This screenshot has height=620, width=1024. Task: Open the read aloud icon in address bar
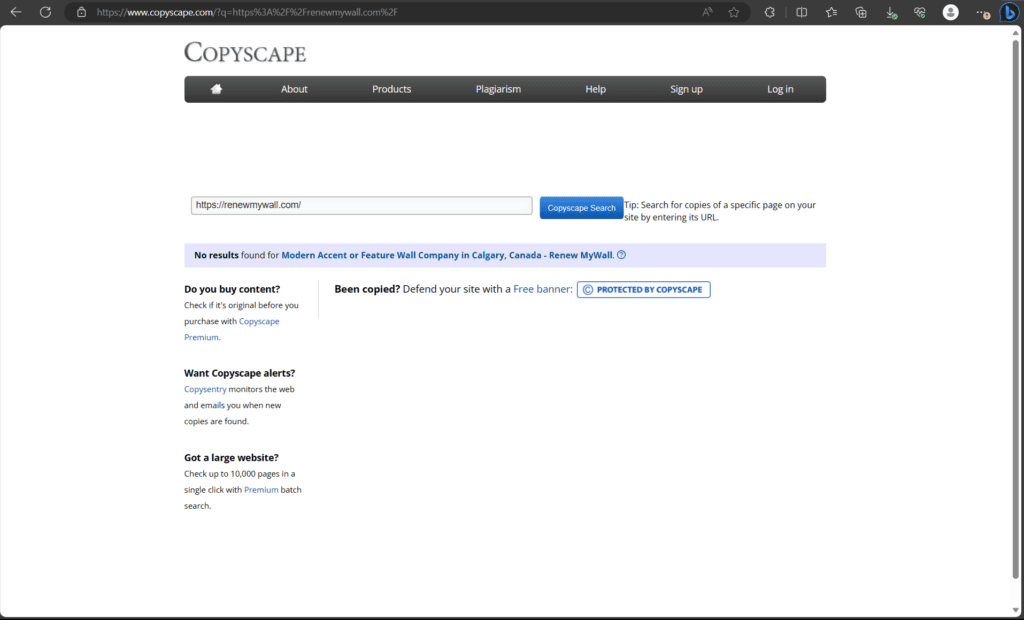click(707, 12)
